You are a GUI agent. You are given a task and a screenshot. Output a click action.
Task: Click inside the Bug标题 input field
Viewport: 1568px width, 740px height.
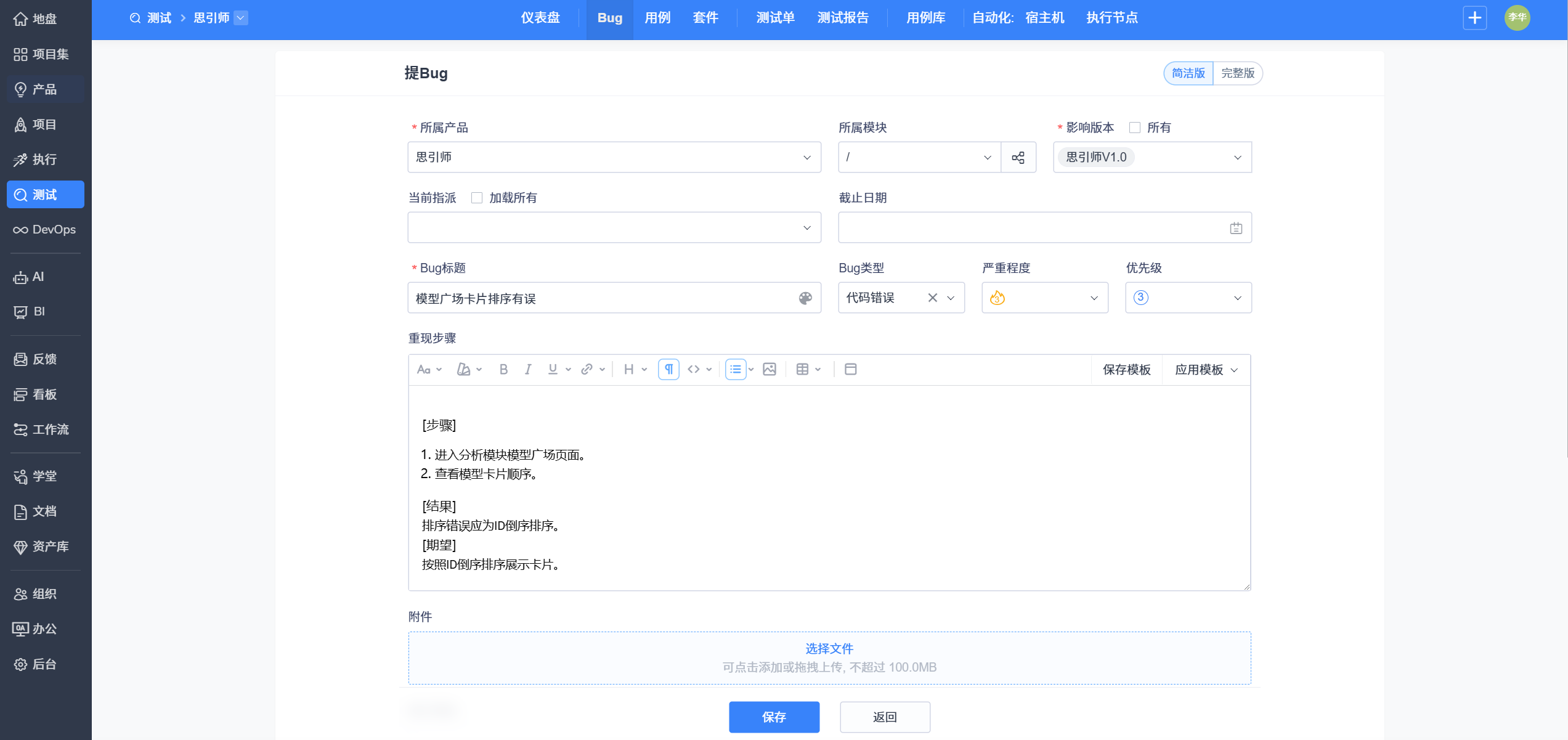click(x=601, y=298)
